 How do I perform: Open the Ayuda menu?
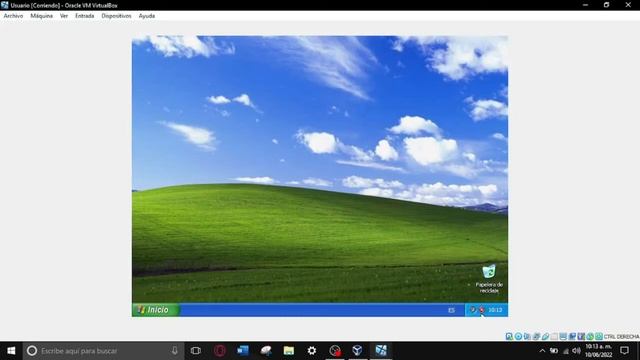147,16
